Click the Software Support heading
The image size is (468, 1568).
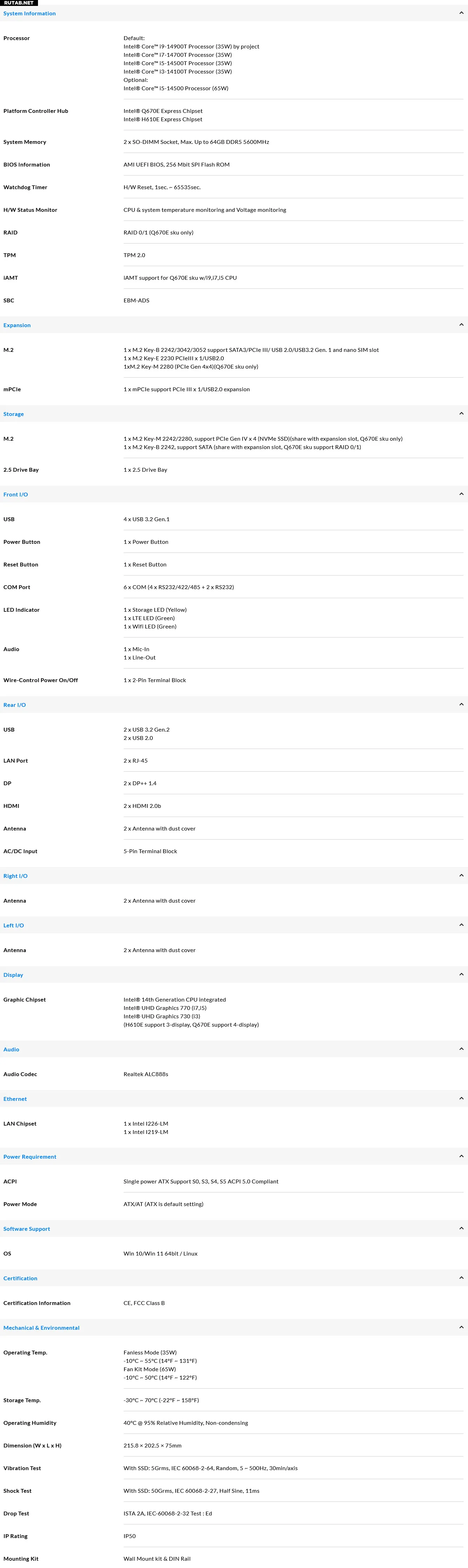[x=27, y=1229]
